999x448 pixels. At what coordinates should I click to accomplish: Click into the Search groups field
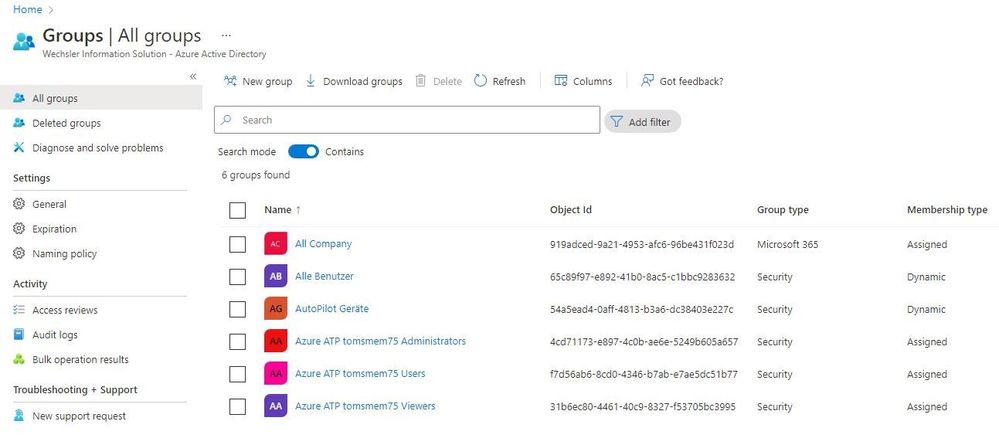(407, 120)
